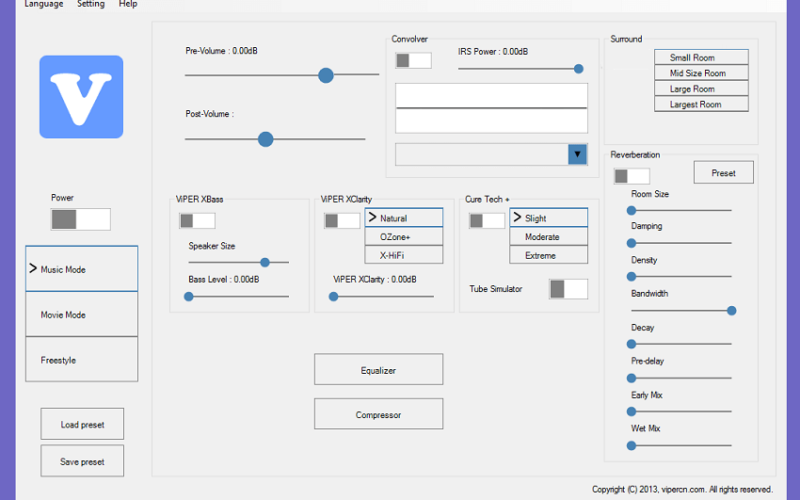Enable the Convolver switch
The width and height of the screenshot is (800, 500).
413,61
